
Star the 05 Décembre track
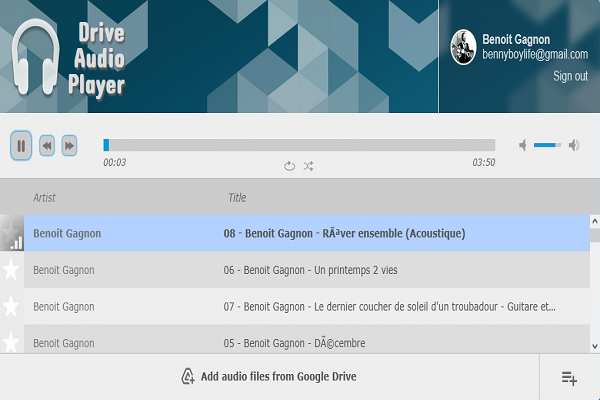pyautogui.click(x=11, y=342)
